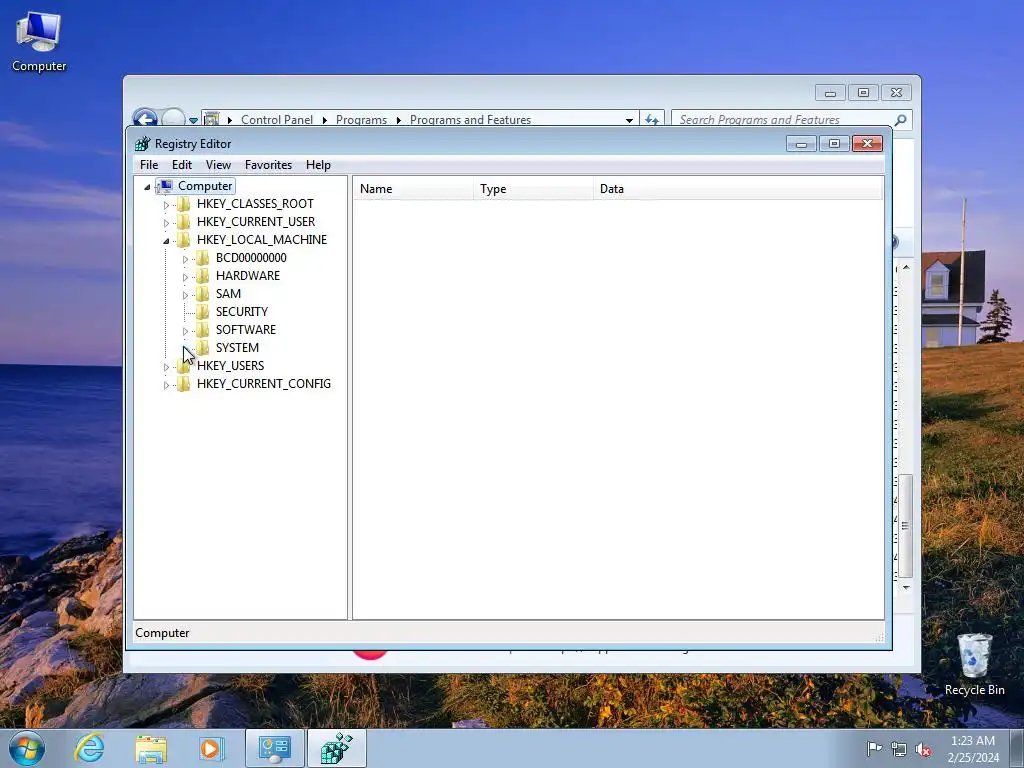Click the Type column header
This screenshot has height=768, width=1024.
point(533,189)
